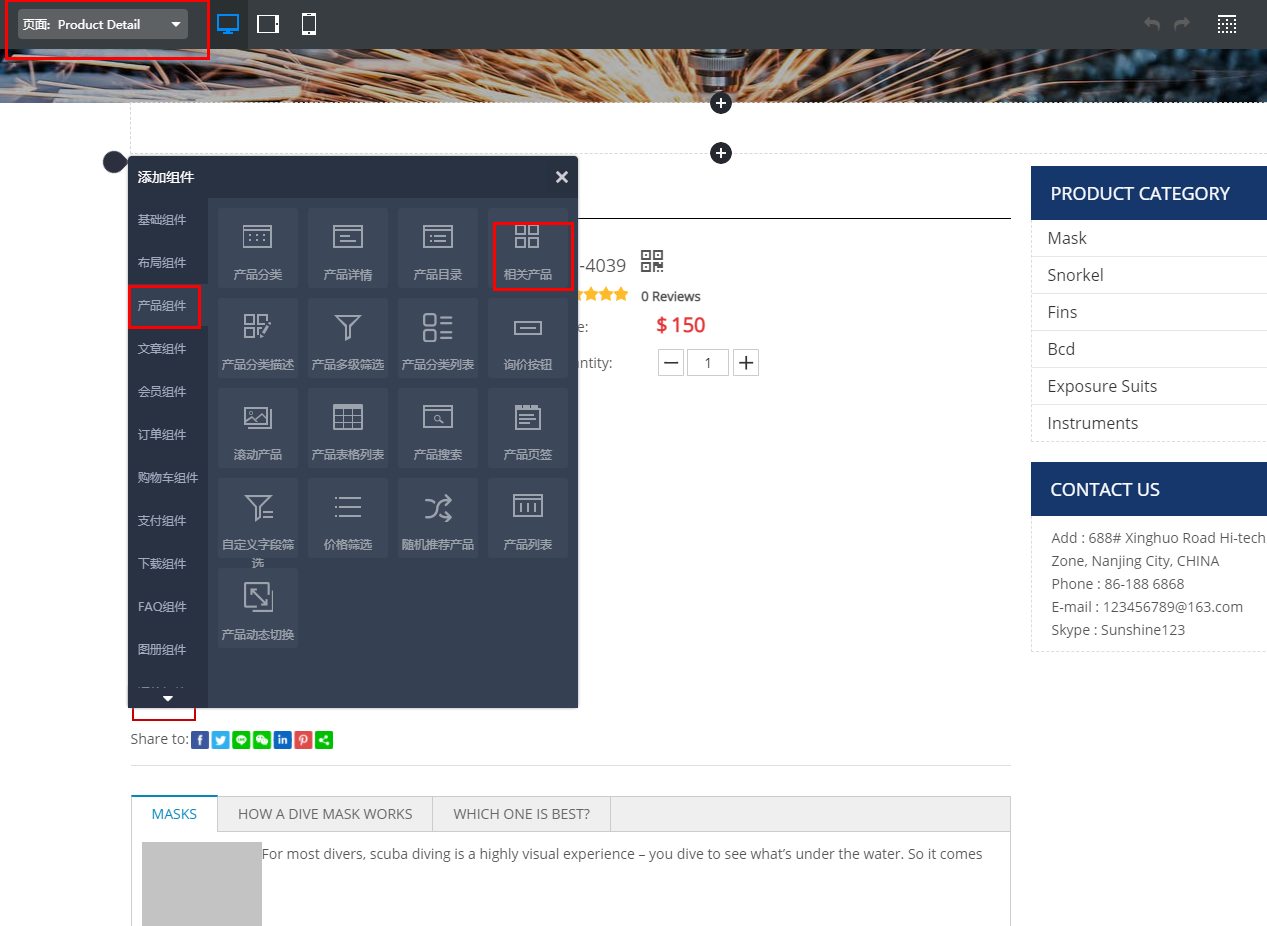Choose the 随机推荐产品 shuffle component
1267x926 pixels.
pos(437,518)
